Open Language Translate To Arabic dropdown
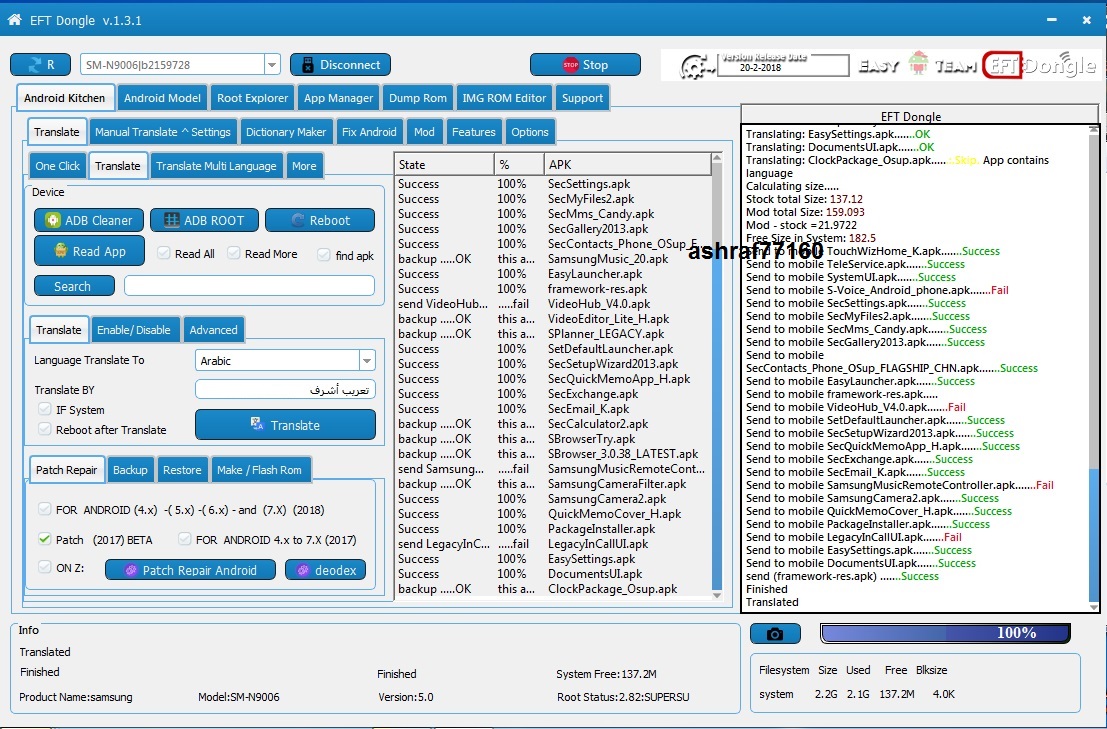This screenshot has height=729, width=1107. click(366, 361)
